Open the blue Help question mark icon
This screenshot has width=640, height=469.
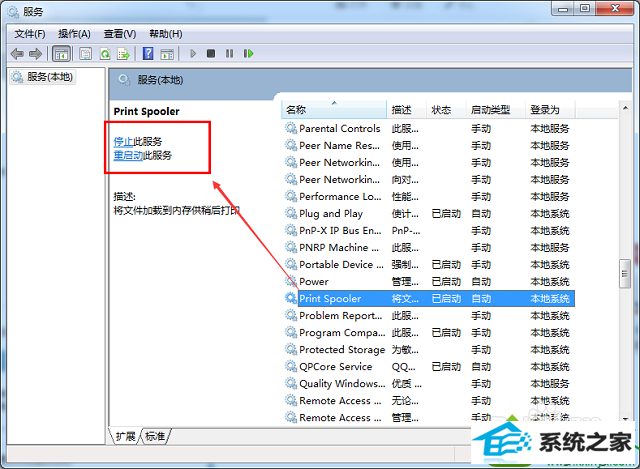148,53
